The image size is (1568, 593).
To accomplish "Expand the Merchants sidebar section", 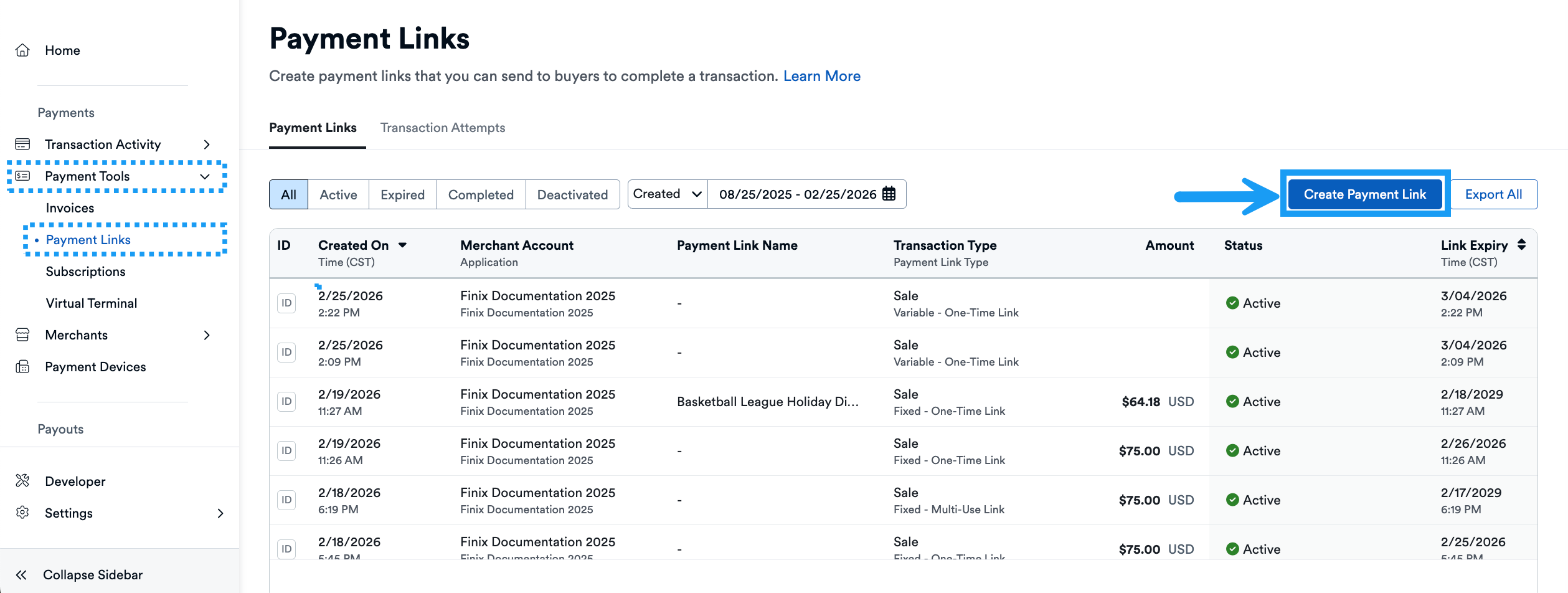I will [x=207, y=334].
